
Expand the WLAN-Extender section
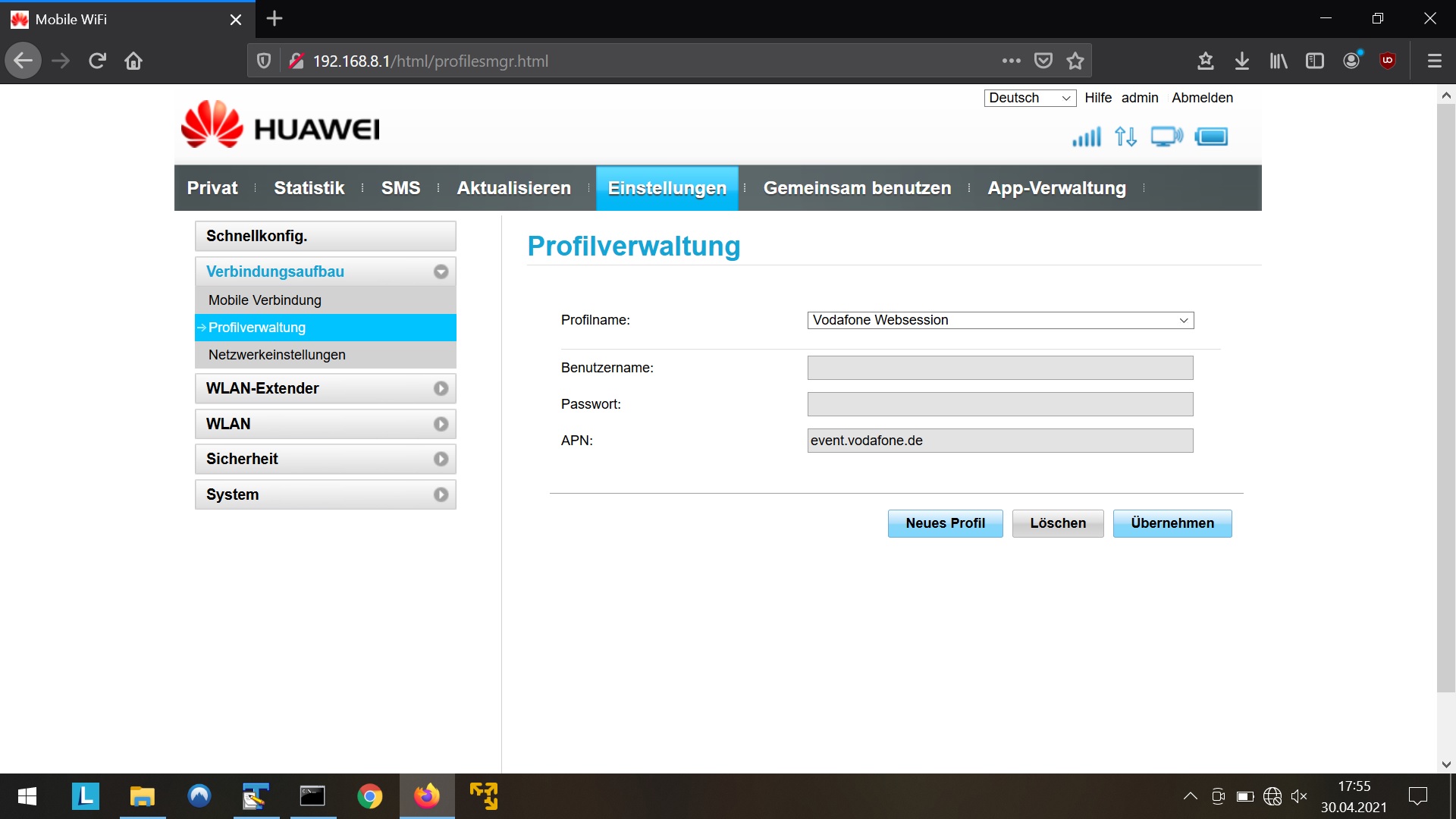[325, 388]
